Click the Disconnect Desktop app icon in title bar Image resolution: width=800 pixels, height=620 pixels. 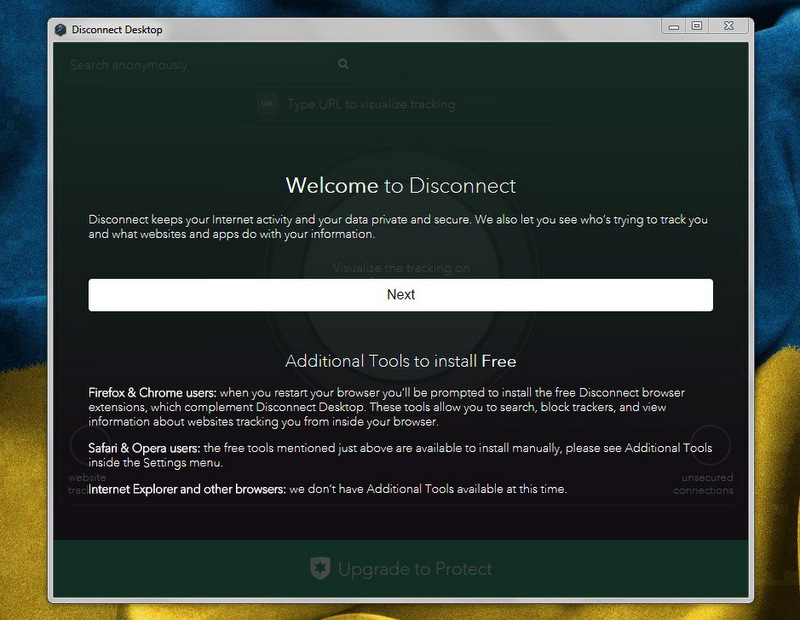(x=61, y=30)
